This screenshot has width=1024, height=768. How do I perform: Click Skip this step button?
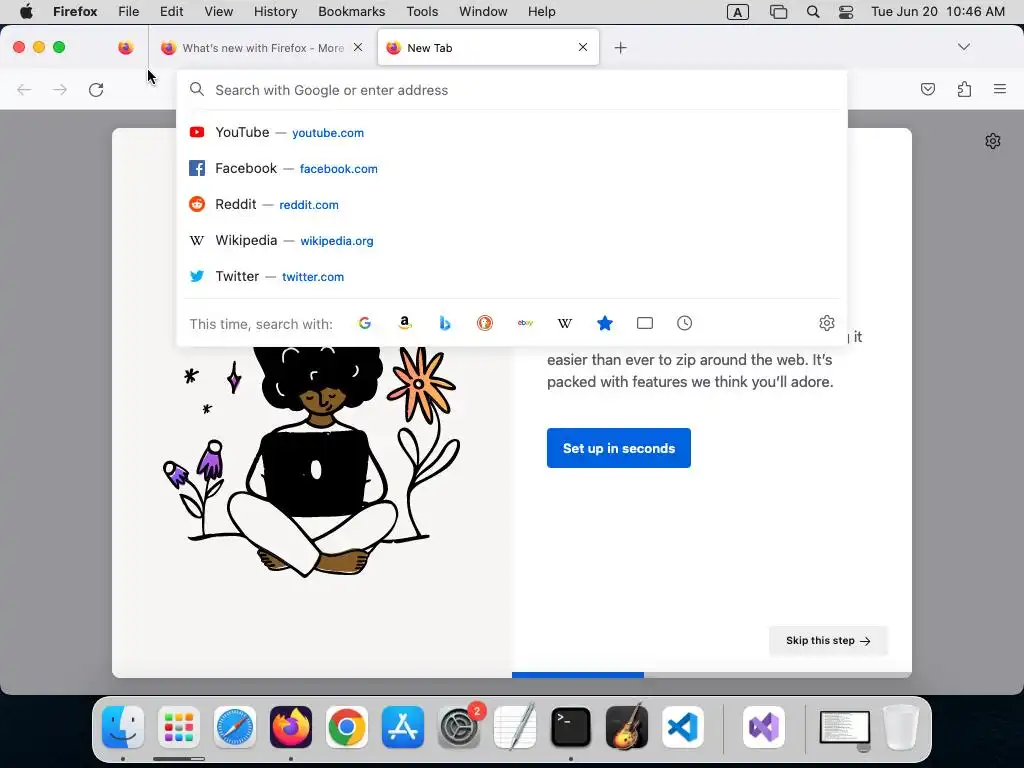[828, 641]
